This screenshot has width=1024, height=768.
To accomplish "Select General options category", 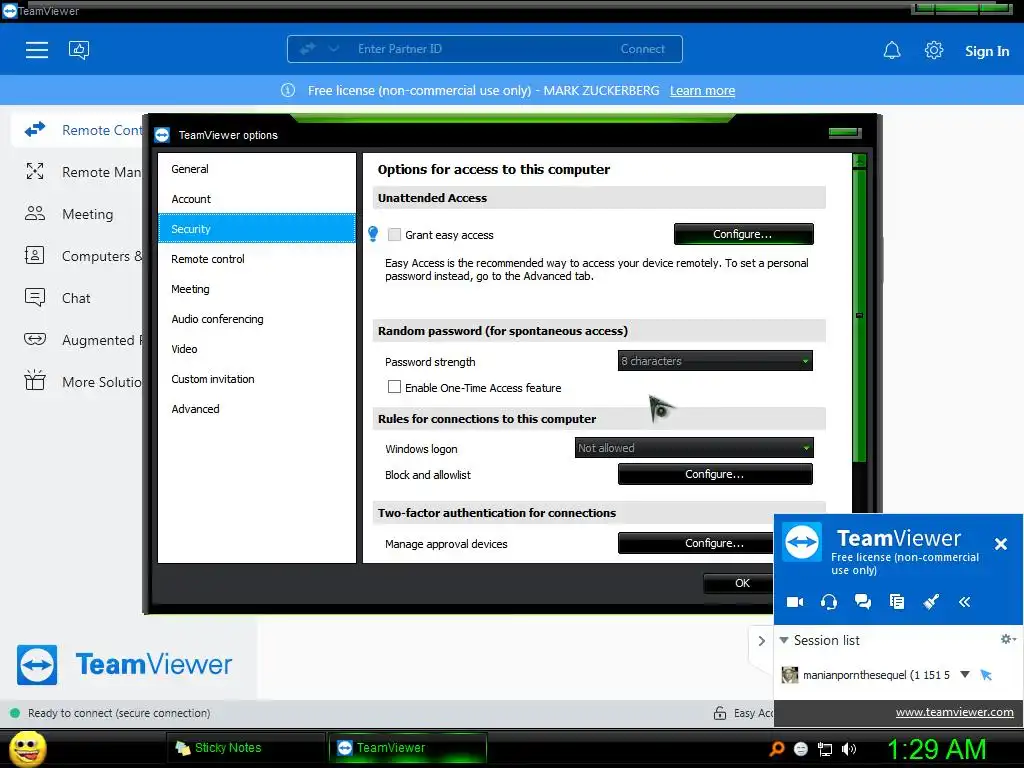I will [x=257, y=168].
